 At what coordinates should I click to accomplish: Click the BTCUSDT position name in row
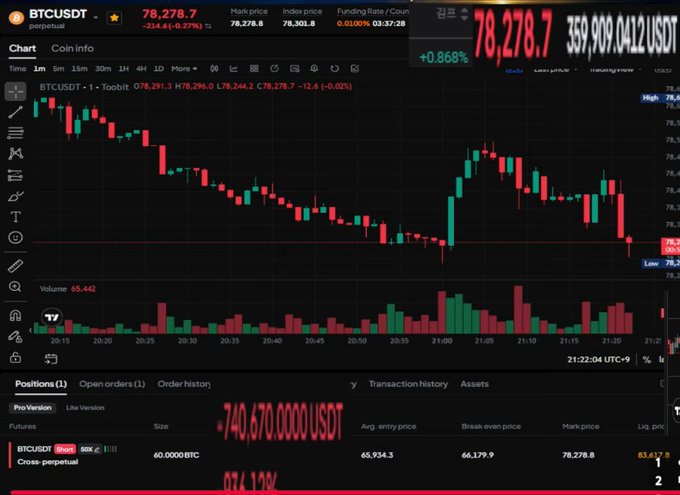click(35, 449)
